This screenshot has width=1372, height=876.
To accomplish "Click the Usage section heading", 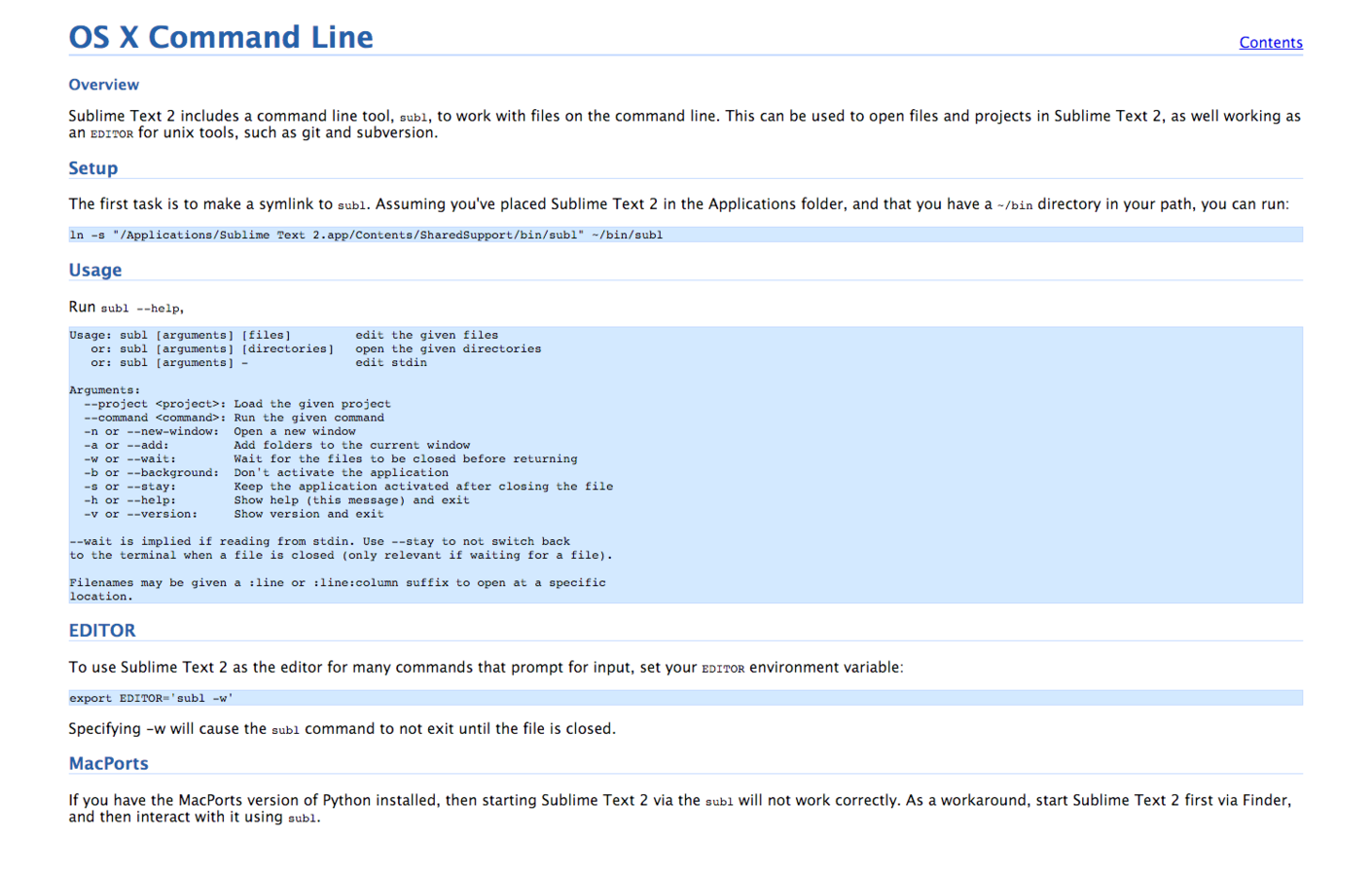I will coord(94,270).
